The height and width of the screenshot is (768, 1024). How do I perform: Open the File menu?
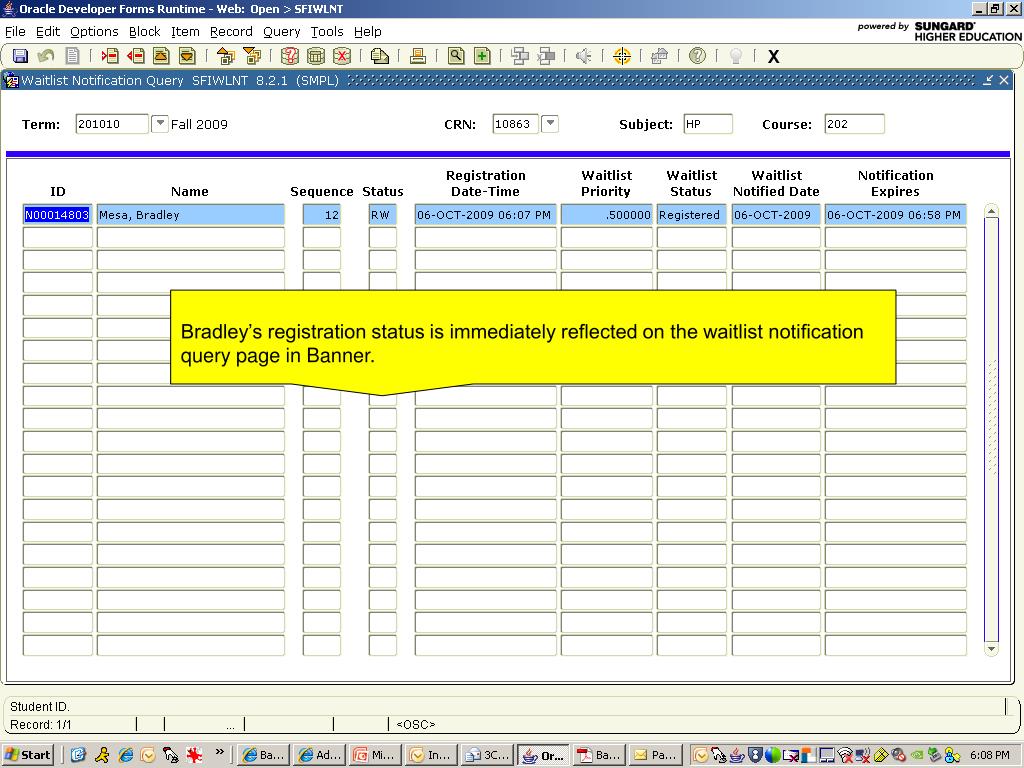coord(15,31)
